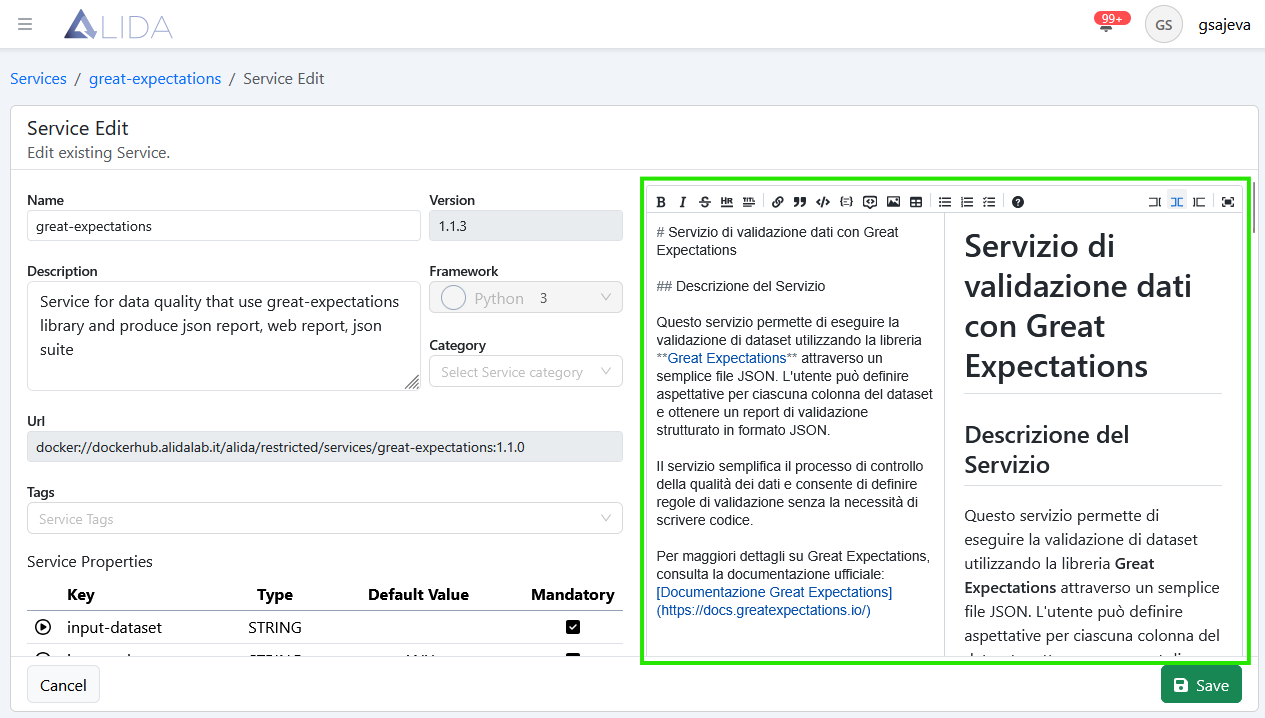Click the 'Type' column header
The image size is (1265, 718).
[x=275, y=594]
